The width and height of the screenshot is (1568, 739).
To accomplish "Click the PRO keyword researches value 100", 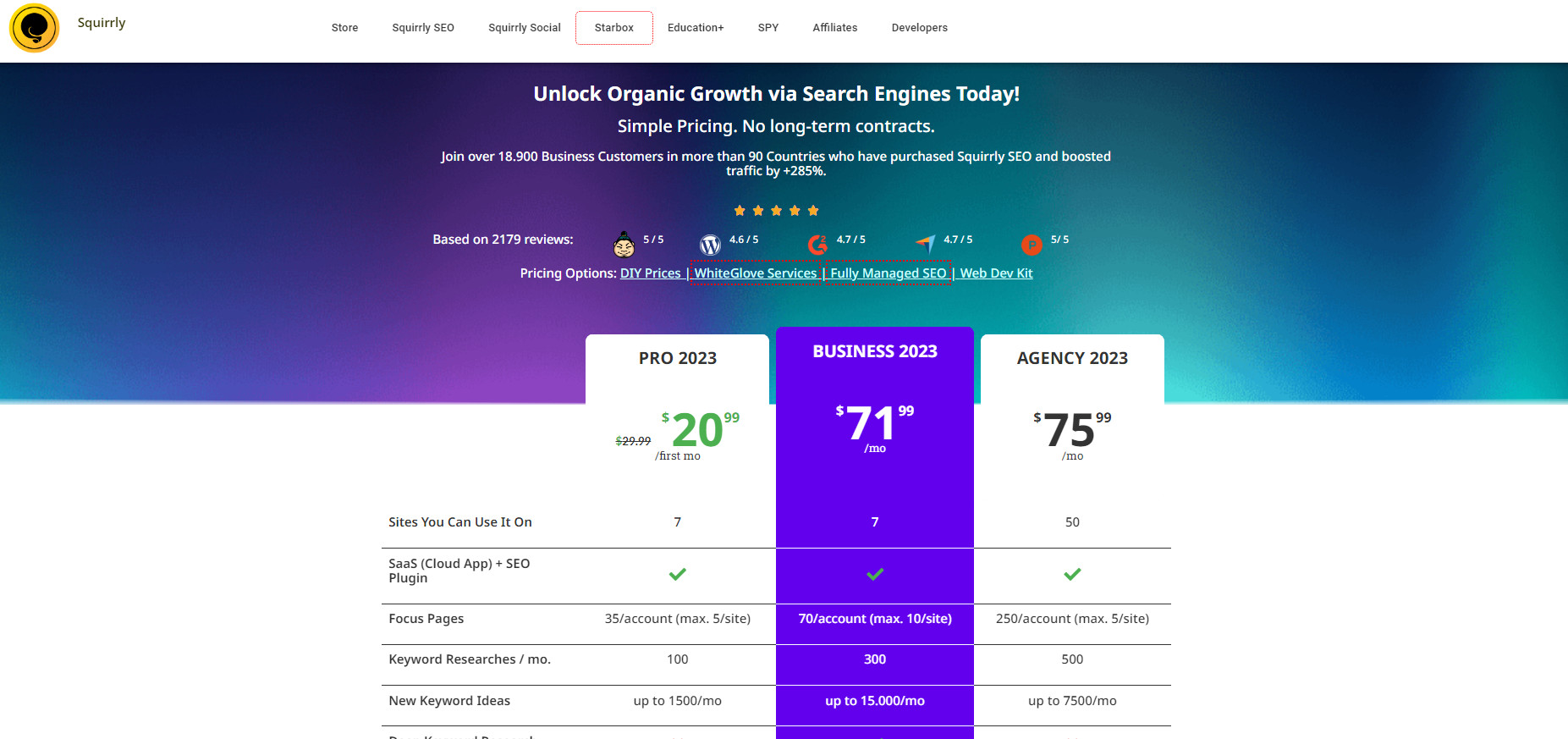I will (678, 659).
